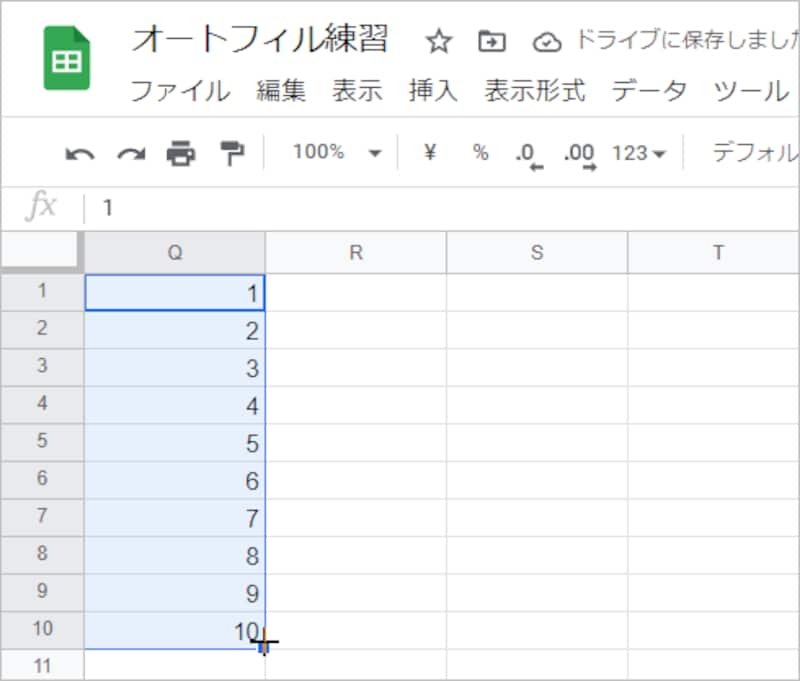The width and height of the screenshot is (800, 681).
Task: Click inside the formula bar
Action: coord(300,208)
